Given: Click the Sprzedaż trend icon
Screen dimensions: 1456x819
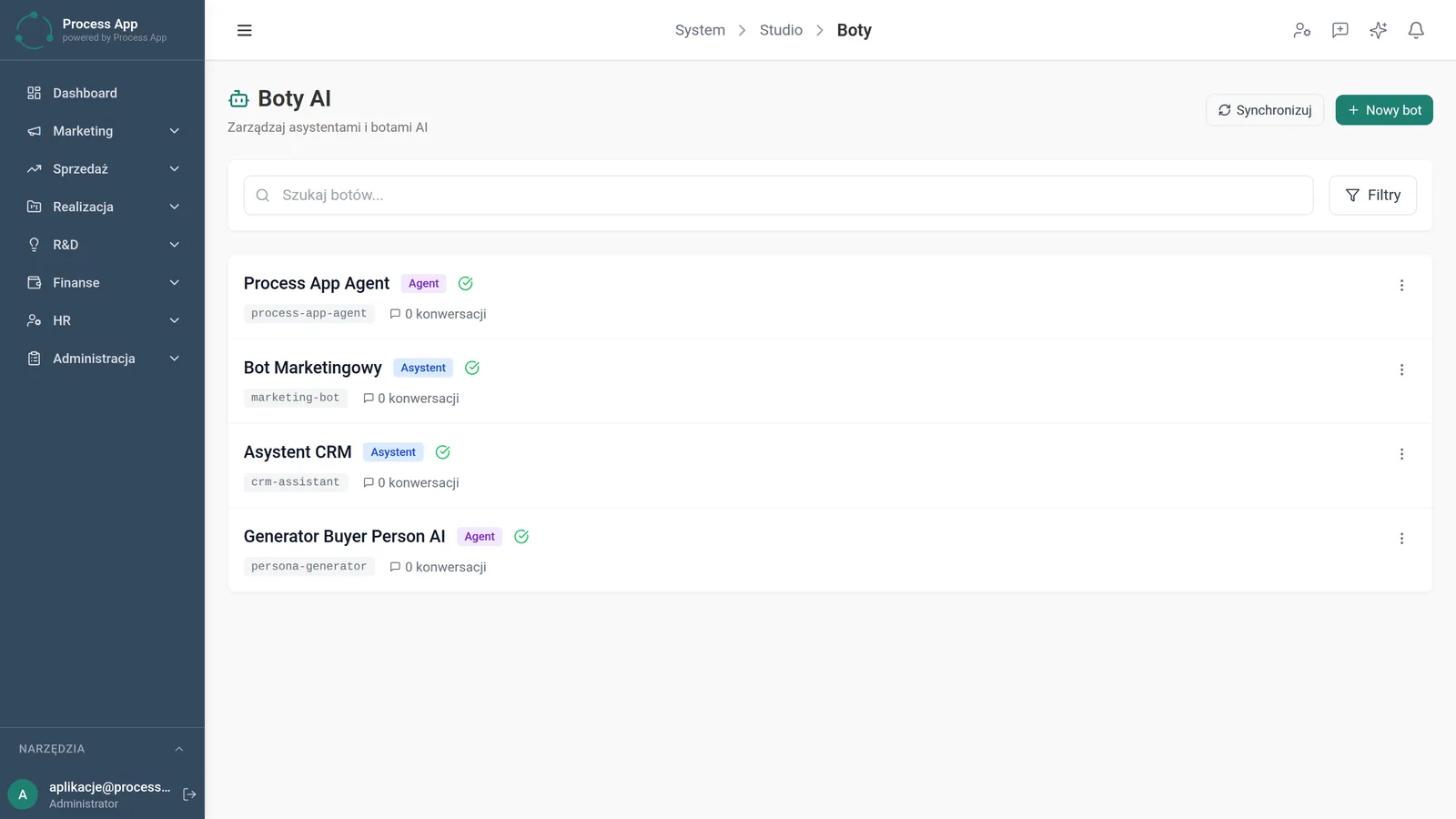Looking at the screenshot, I should click(x=34, y=169).
